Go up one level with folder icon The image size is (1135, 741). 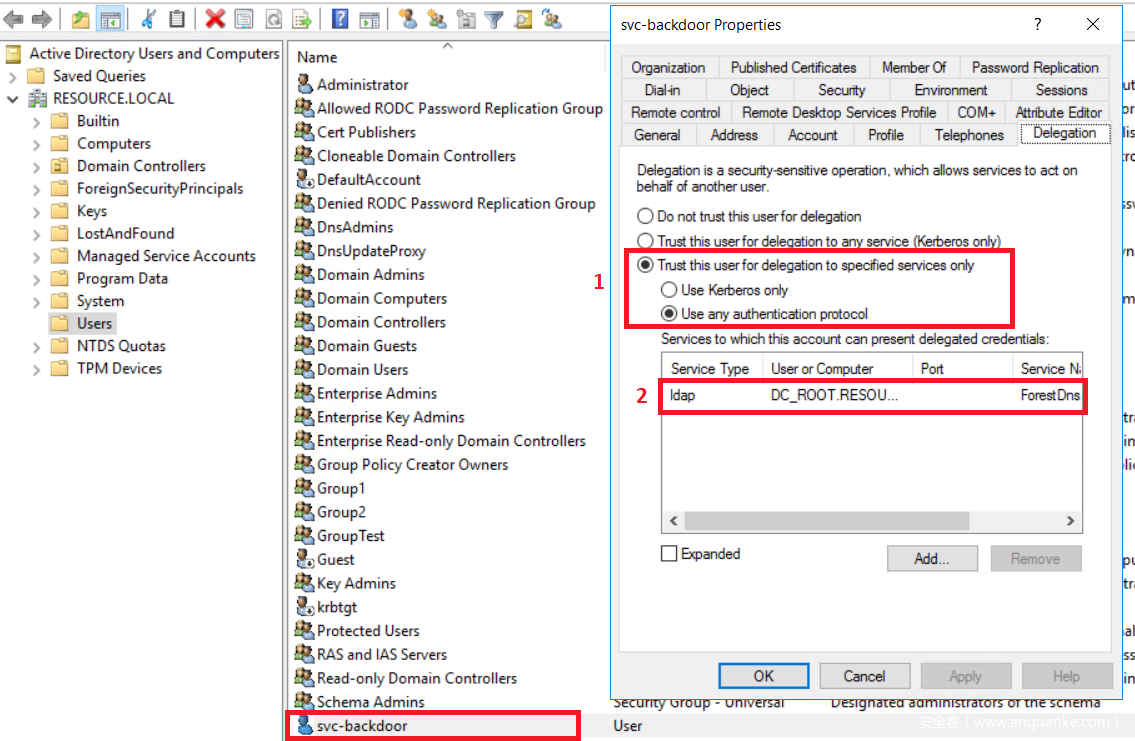pos(80,19)
